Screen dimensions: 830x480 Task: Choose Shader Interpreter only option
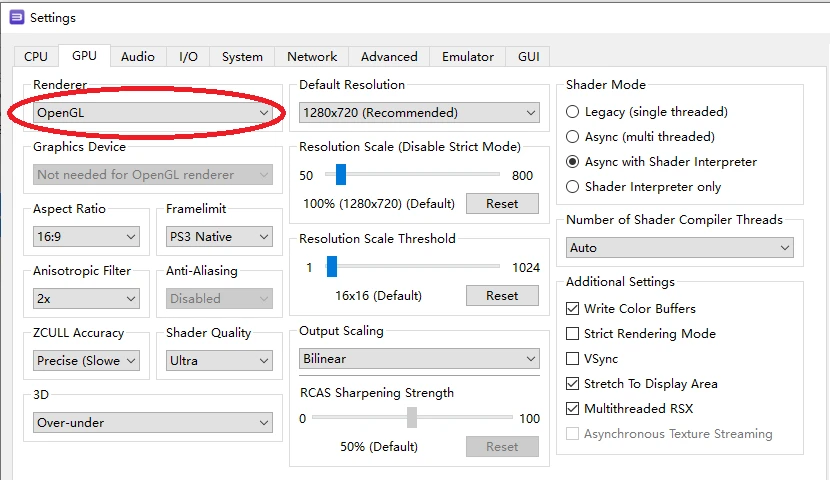(x=573, y=187)
